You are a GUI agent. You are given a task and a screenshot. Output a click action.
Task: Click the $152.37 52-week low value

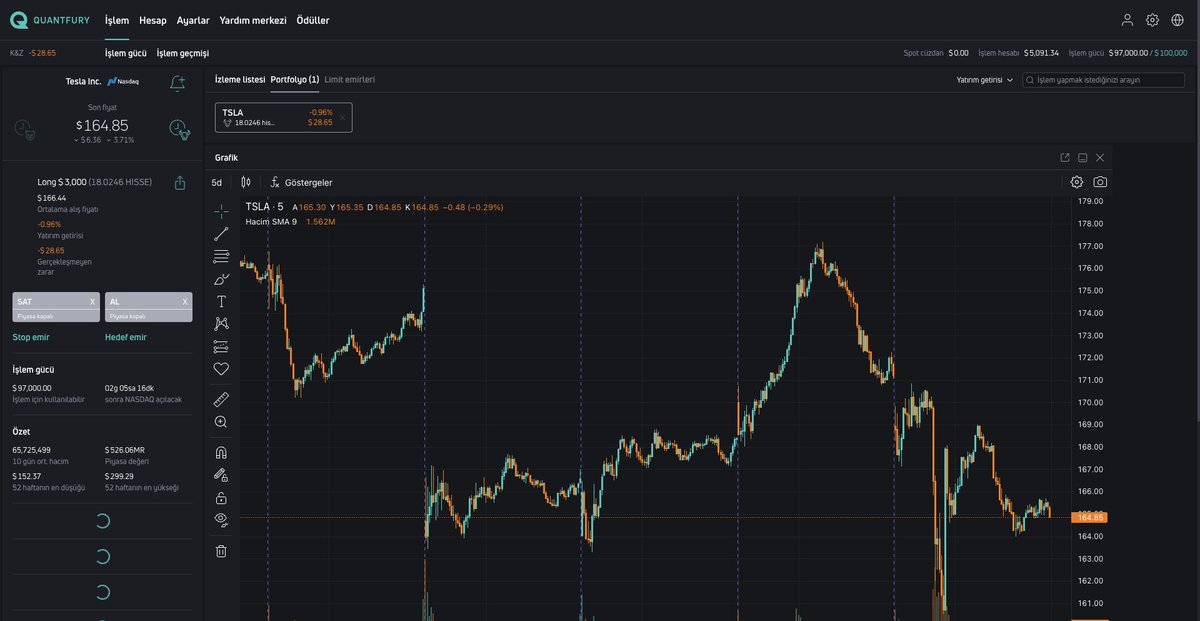click(x=25, y=476)
